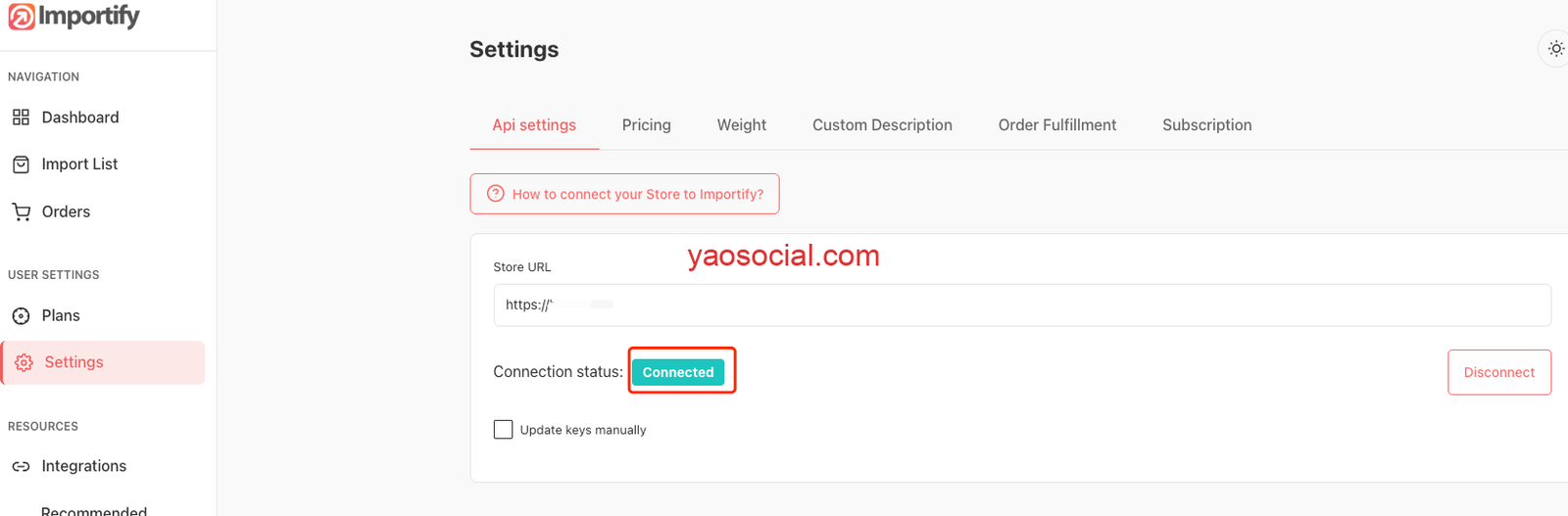This screenshot has height=516, width=1568.
Task: Open the Weight tab
Action: coord(741,125)
